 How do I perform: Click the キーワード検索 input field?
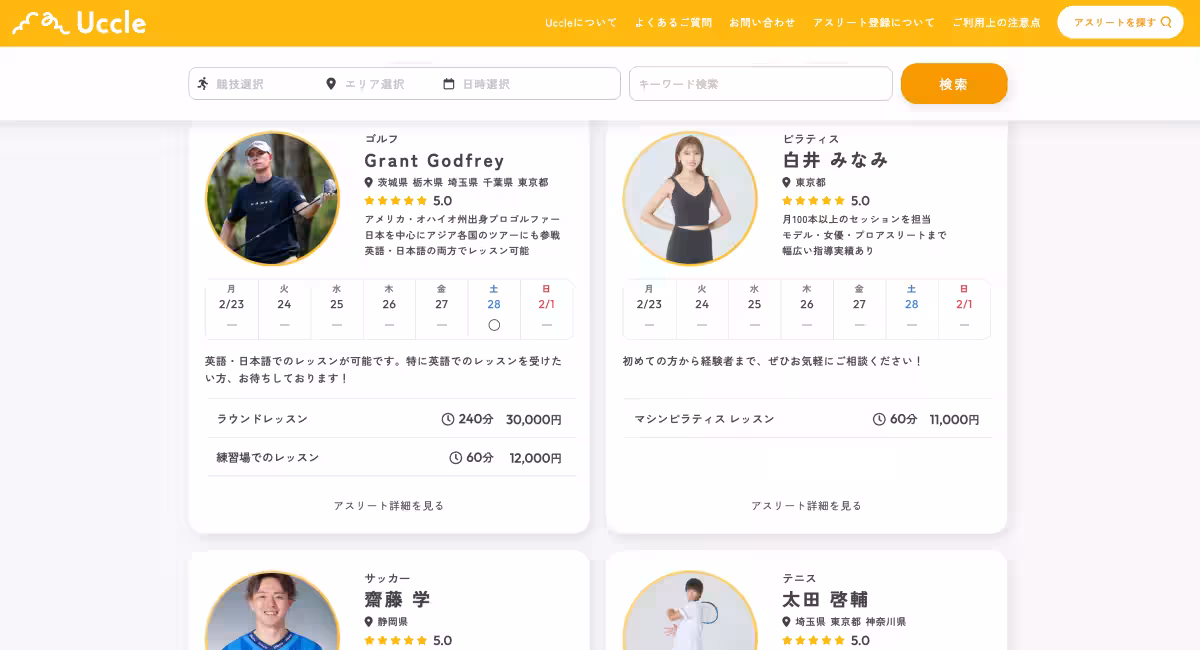(x=760, y=83)
